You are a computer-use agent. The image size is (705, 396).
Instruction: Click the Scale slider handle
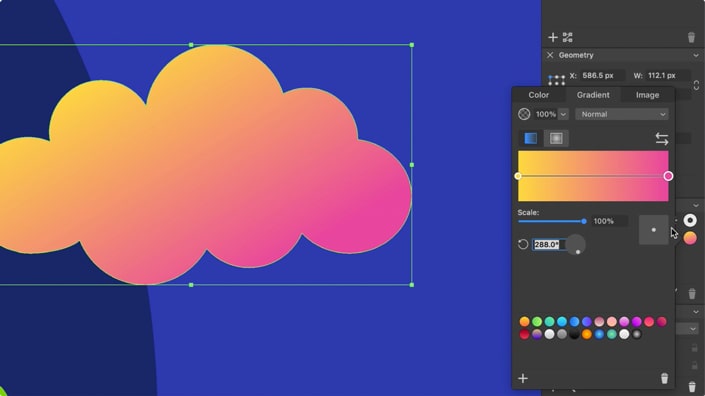tap(584, 221)
